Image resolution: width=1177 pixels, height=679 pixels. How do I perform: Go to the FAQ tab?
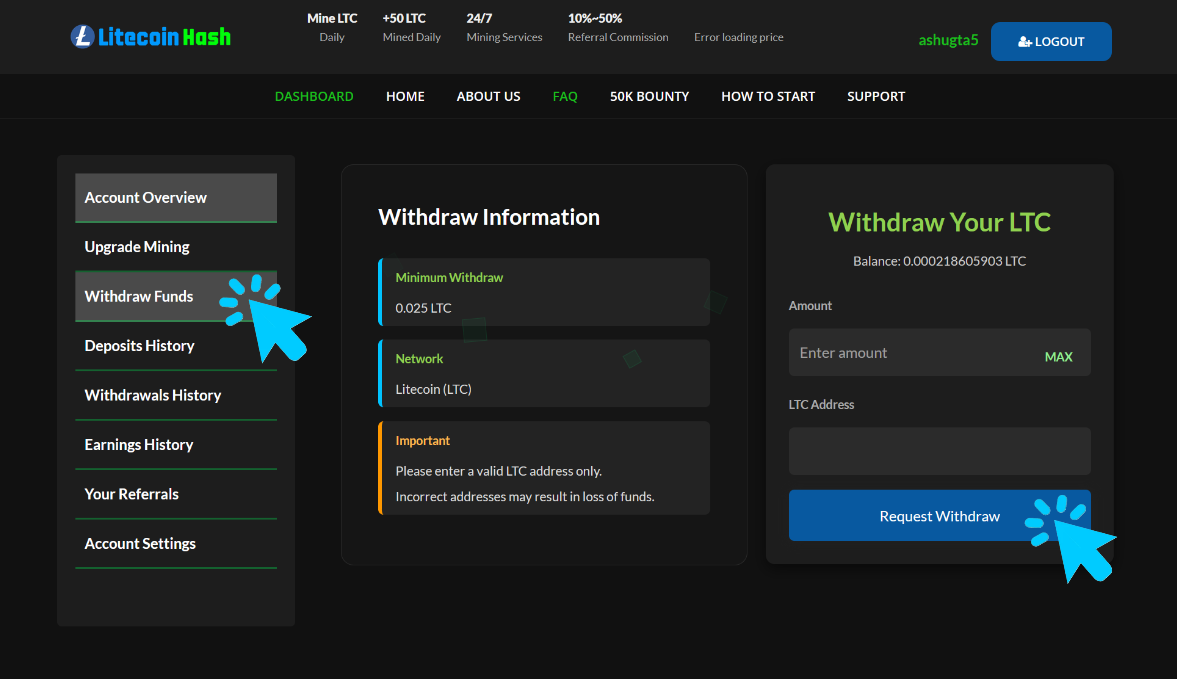pos(565,96)
